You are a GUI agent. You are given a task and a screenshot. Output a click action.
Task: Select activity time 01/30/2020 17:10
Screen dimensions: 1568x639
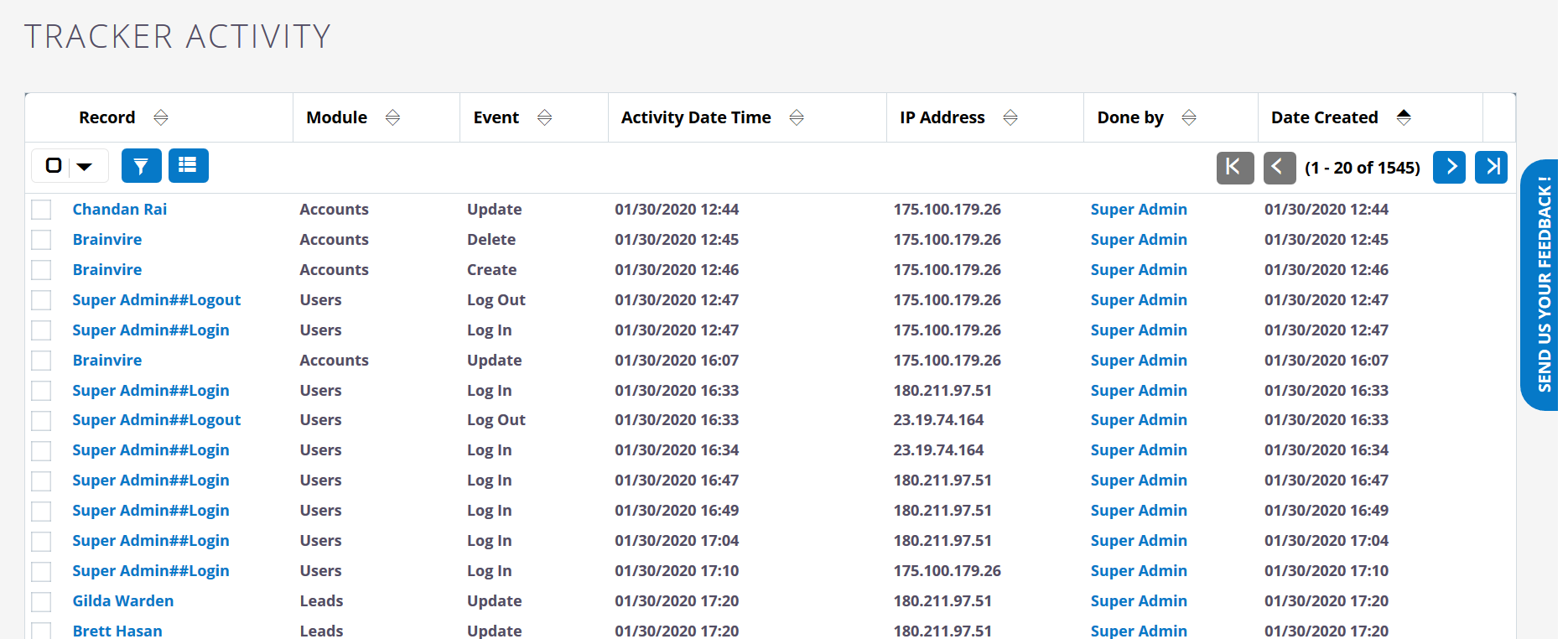pyautogui.click(x=677, y=571)
